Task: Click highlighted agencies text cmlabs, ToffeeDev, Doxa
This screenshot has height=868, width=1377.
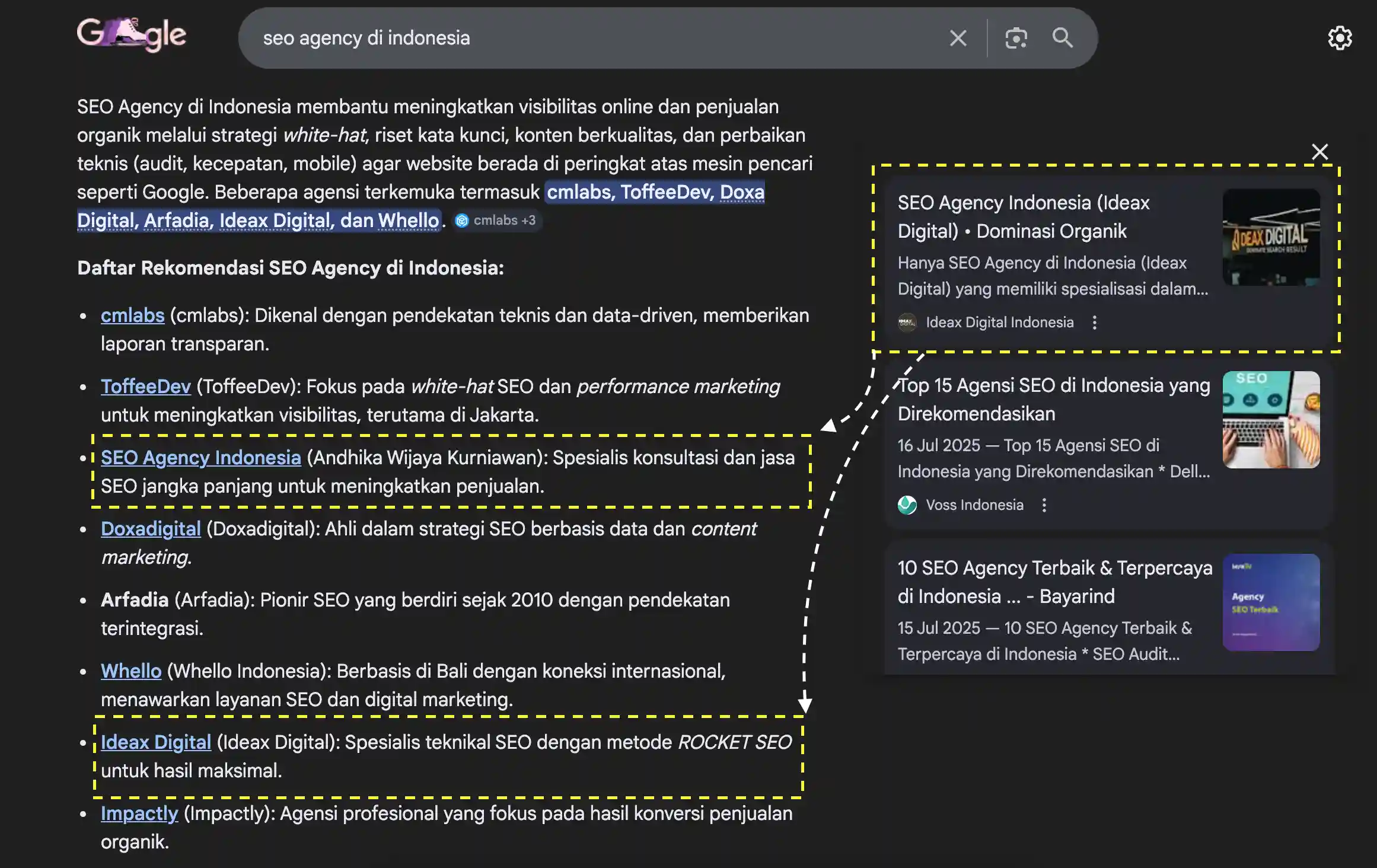Action: (655, 192)
